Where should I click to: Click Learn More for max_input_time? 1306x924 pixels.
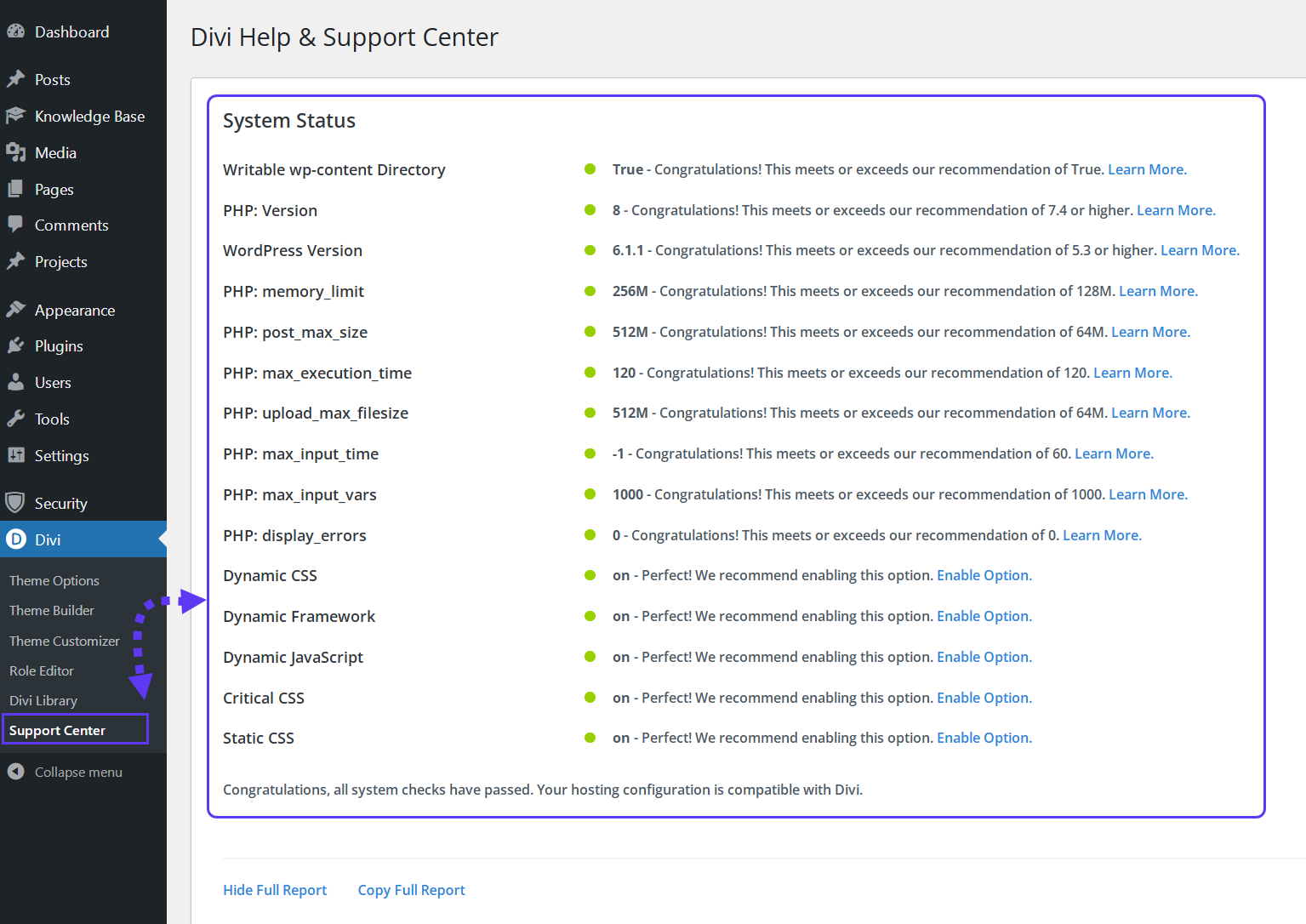click(x=1114, y=453)
